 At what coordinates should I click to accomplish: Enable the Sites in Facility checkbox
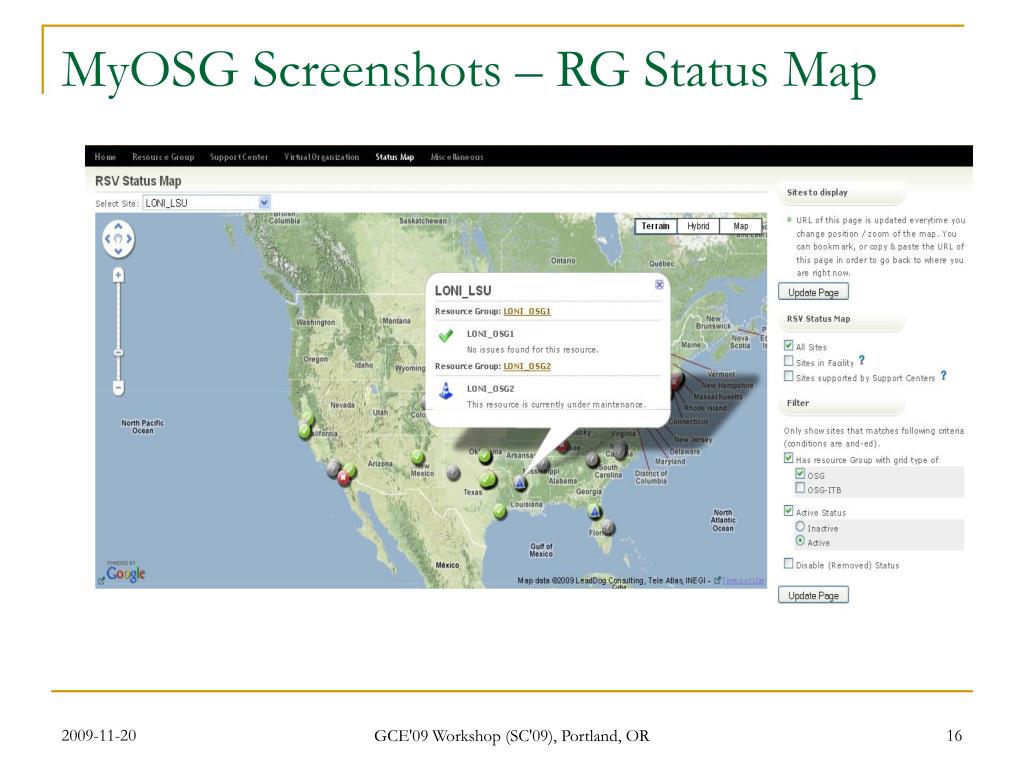788,361
